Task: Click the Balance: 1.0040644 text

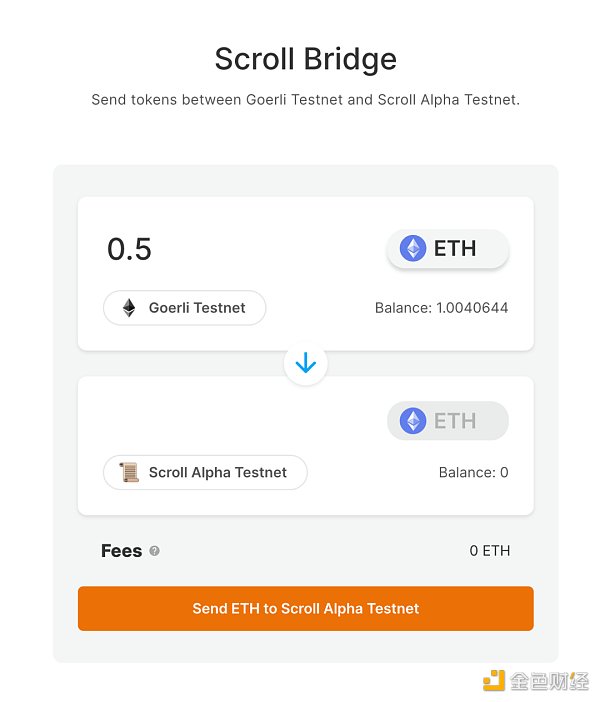Action: coord(441,308)
